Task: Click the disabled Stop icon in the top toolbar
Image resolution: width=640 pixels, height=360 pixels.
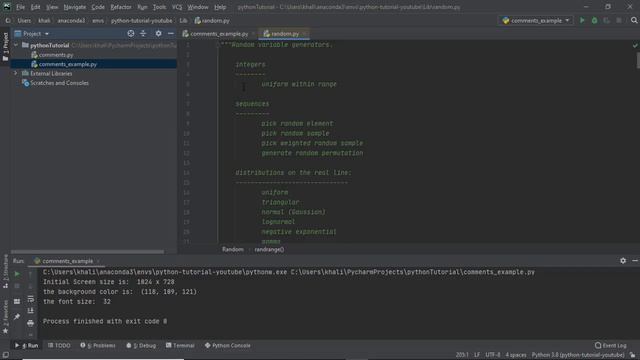Action: point(619,20)
